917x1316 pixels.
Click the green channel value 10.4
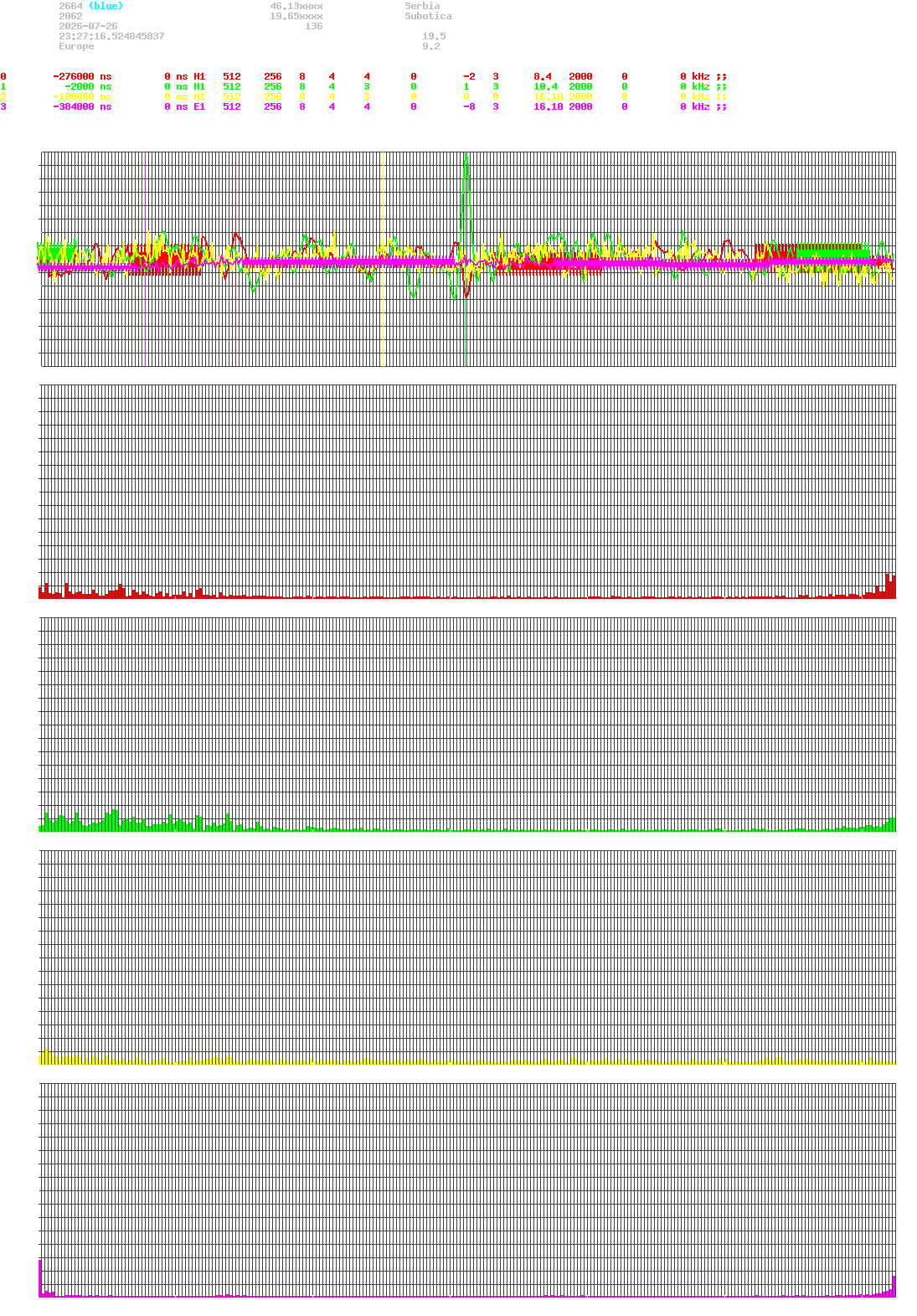tap(545, 86)
